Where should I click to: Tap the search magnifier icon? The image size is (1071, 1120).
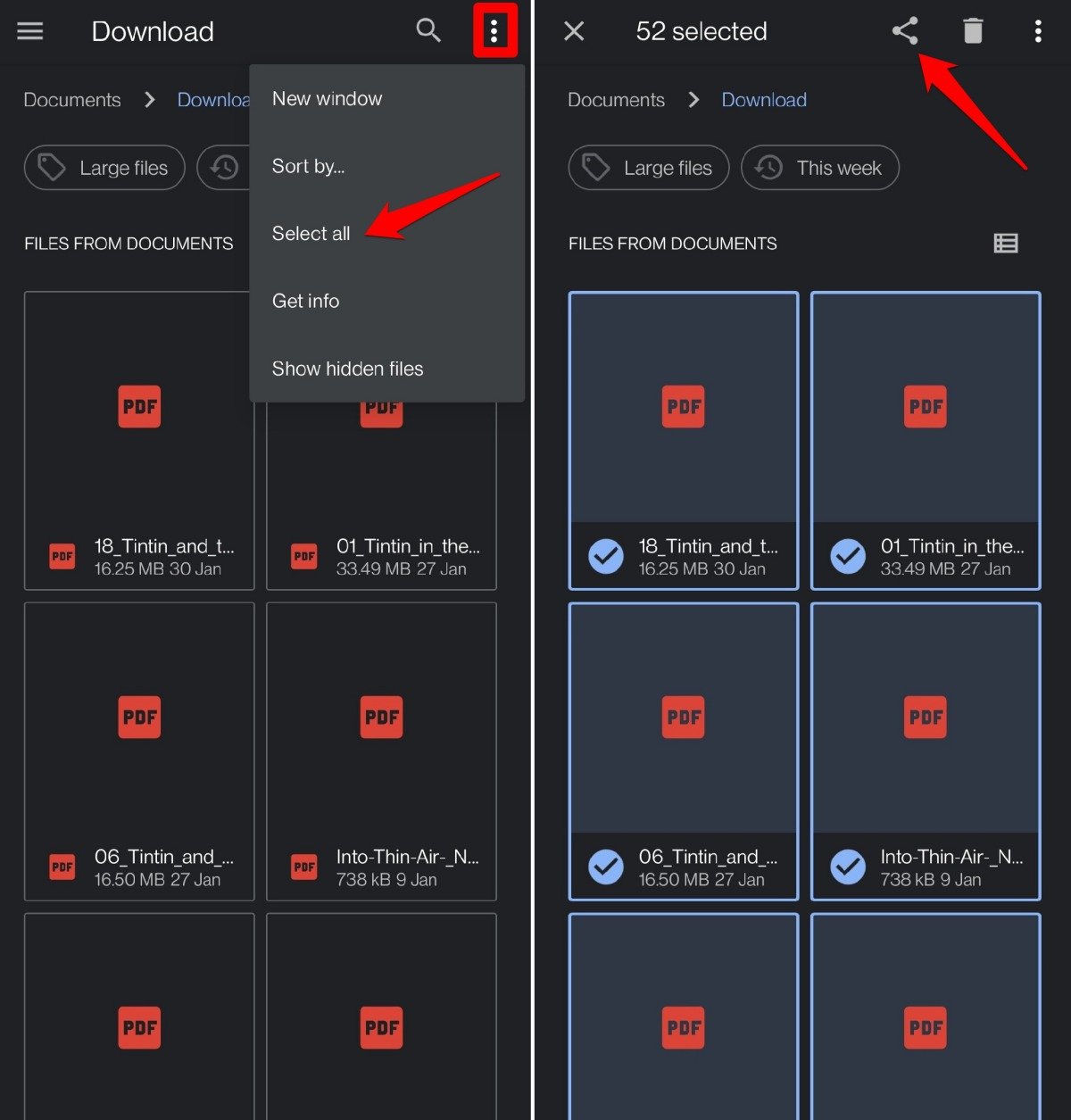(x=428, y=31)
